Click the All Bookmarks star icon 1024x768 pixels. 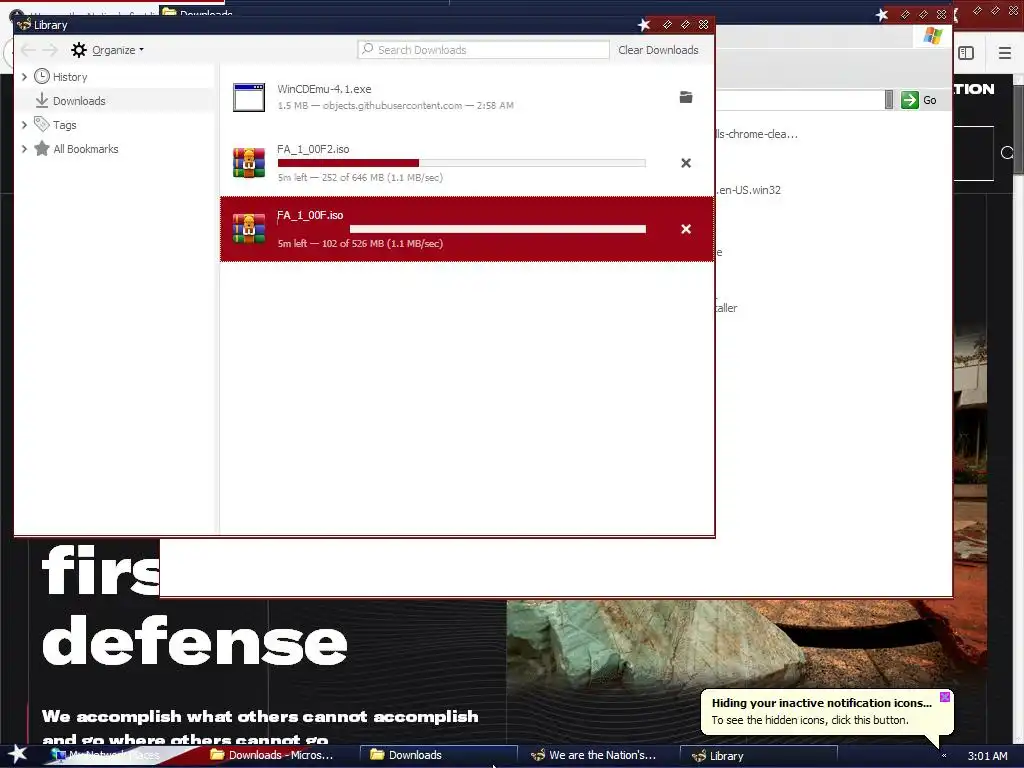click(x=41, y=148)
